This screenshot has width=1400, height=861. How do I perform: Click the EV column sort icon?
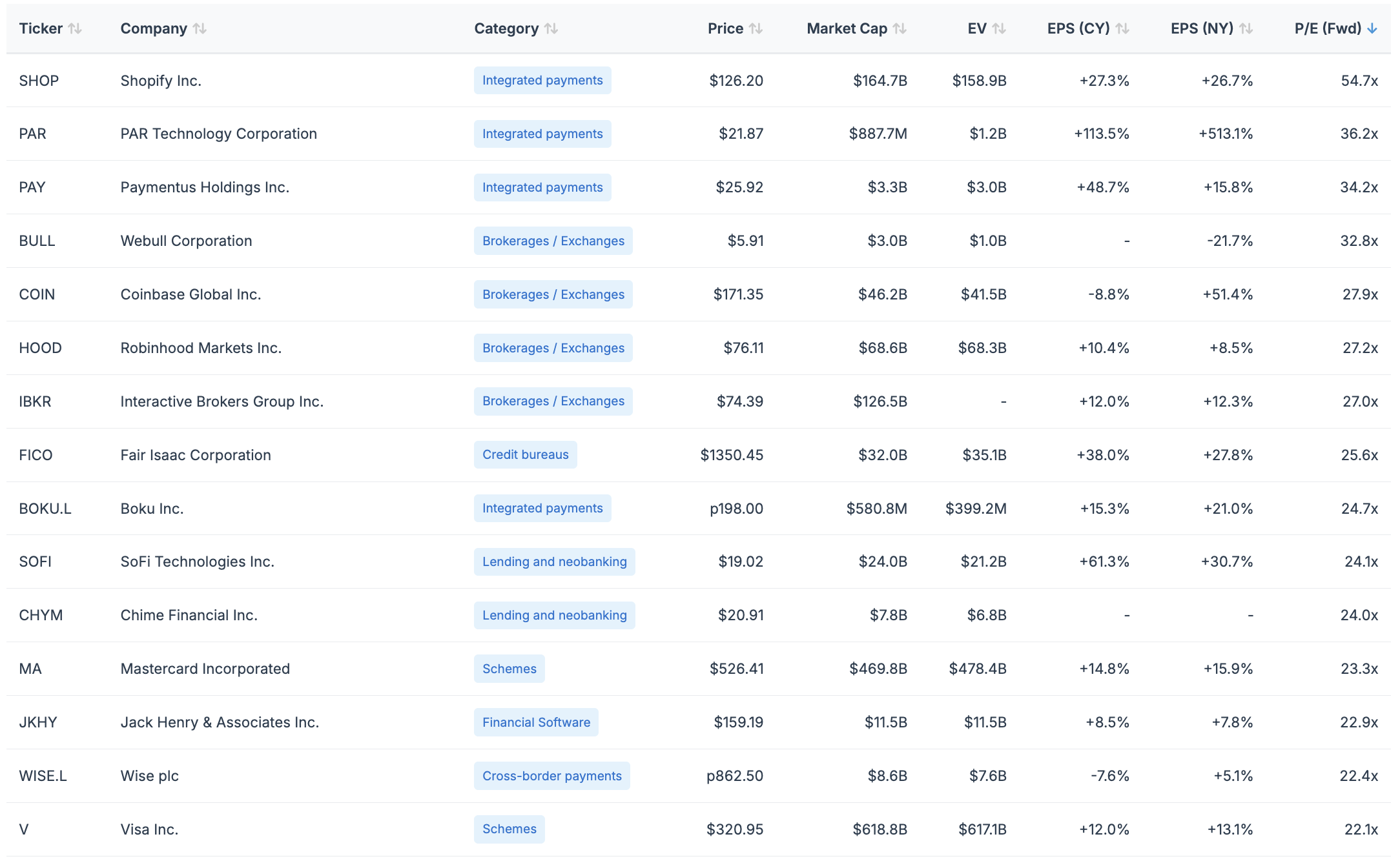coord(999,28)
